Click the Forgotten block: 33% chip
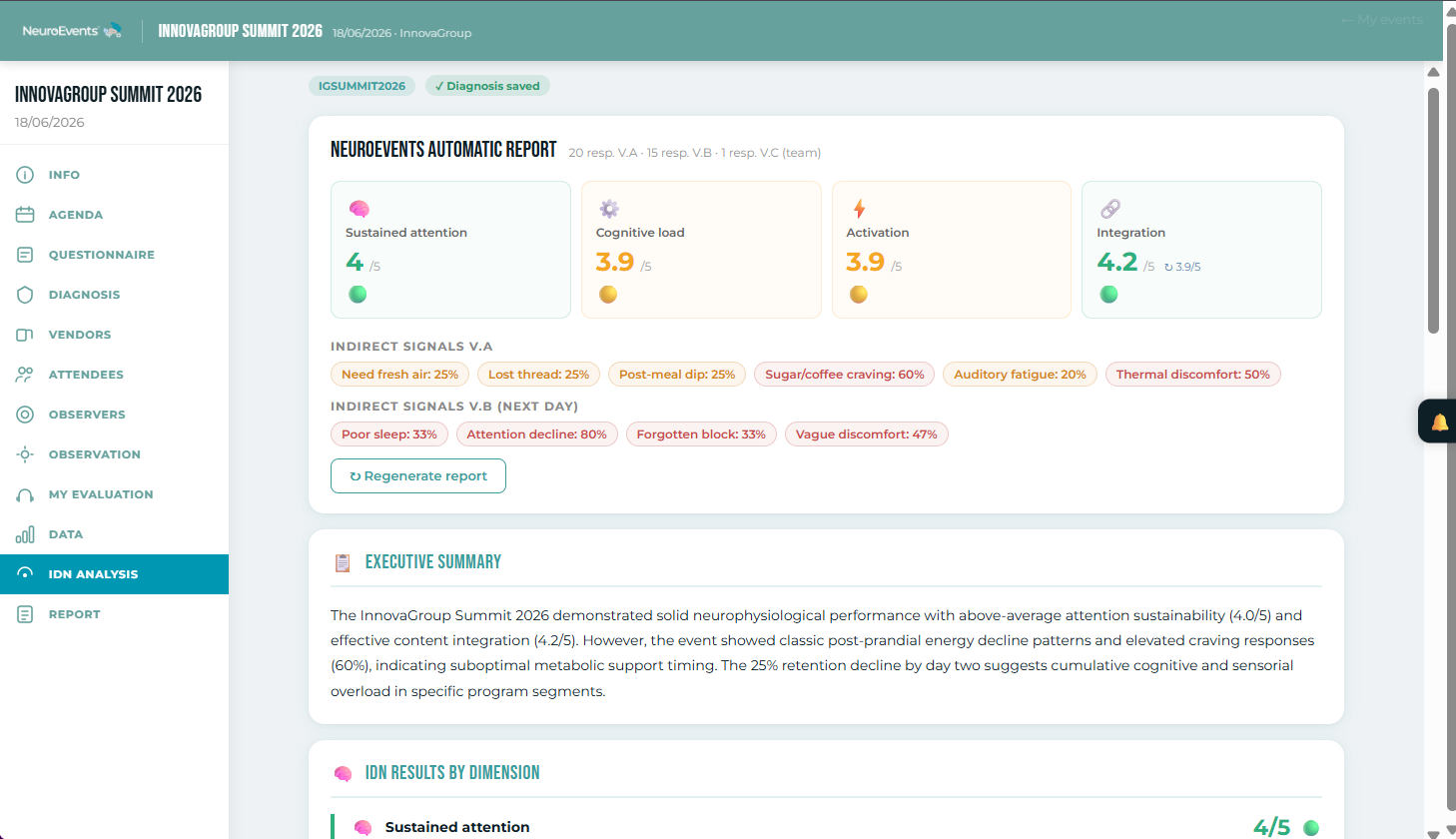This screenshot has width=1456, height=839. [x=701, y=434]
